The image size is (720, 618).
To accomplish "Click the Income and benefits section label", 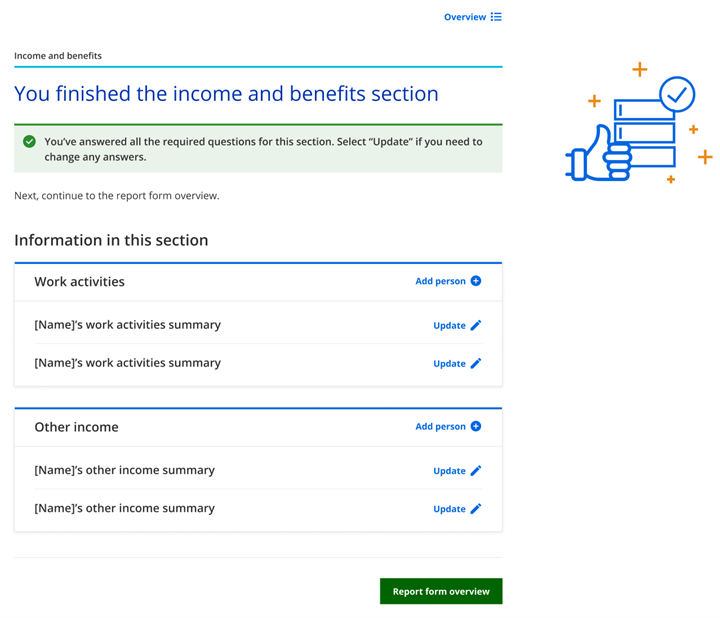I will click(x=58, y=56).
